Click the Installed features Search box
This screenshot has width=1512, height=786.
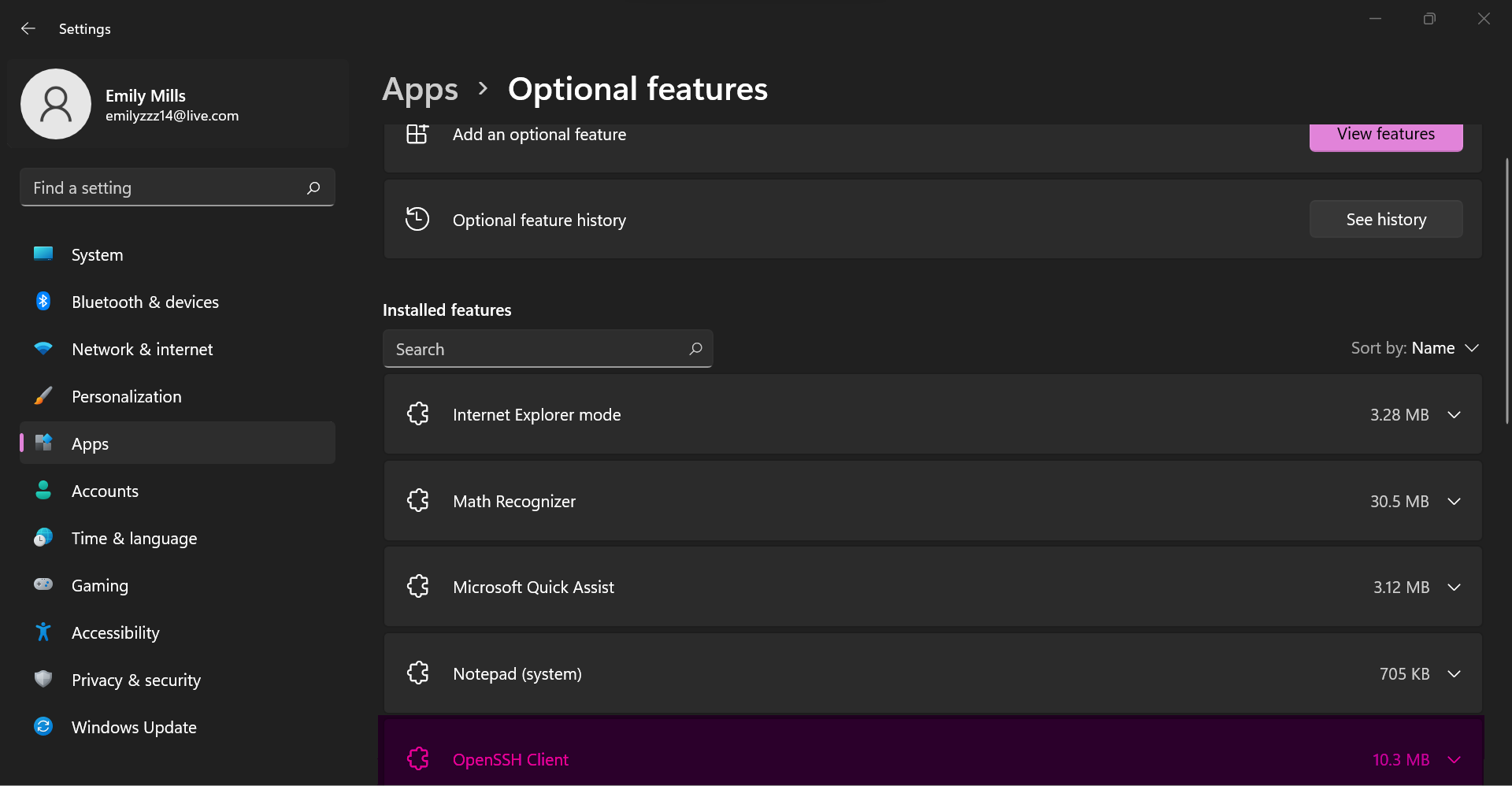[x=535, y=349]
